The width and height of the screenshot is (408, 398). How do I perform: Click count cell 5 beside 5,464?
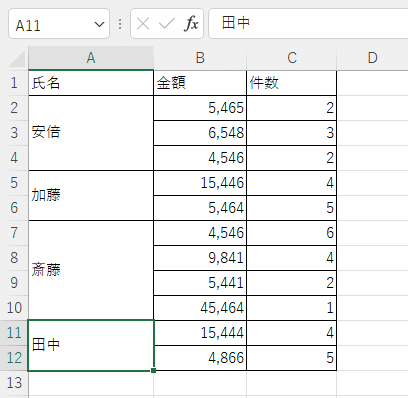point(292,208)
